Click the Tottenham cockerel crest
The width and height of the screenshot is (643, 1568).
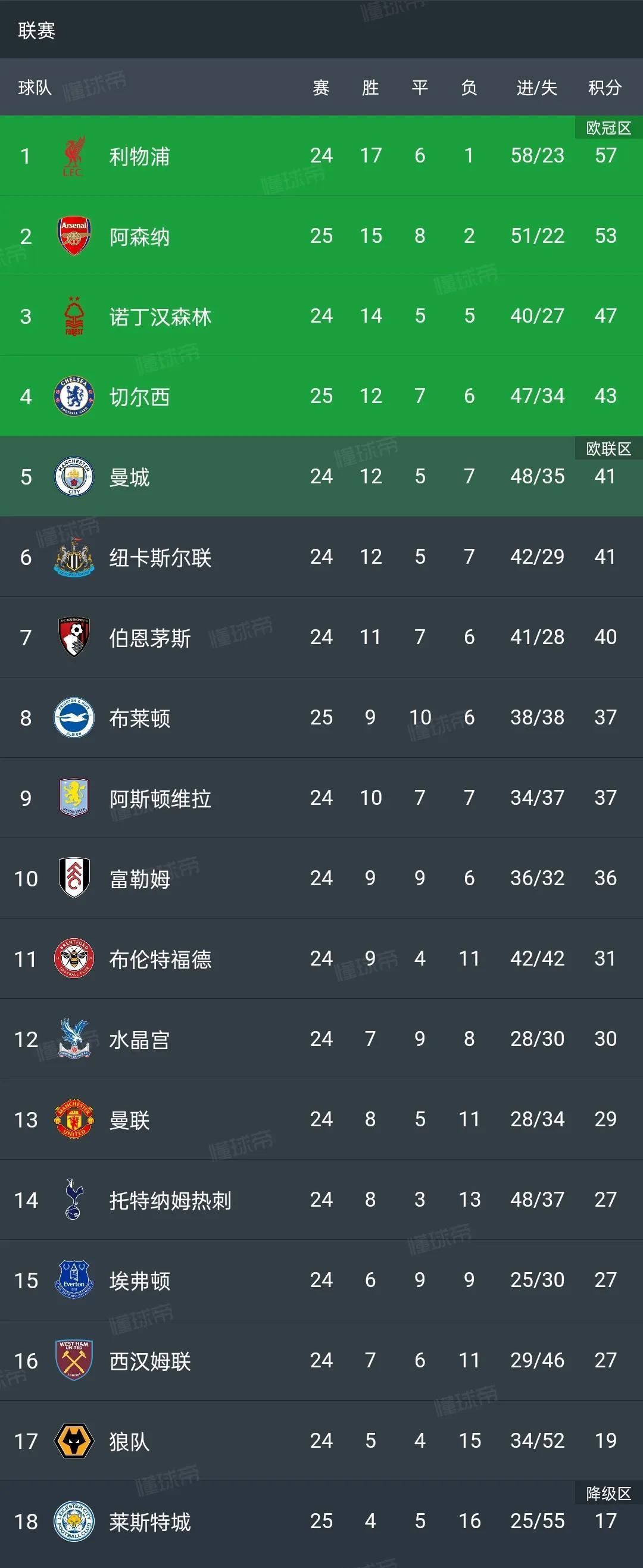point(74,1200)
